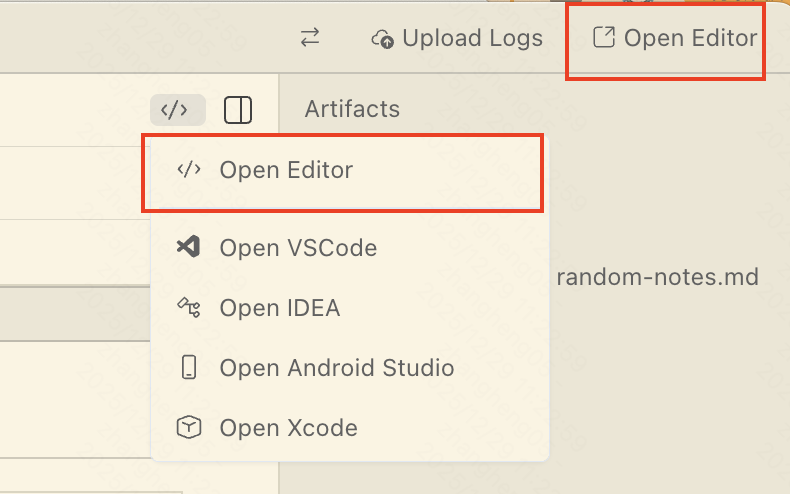Viewport: 790px width, 494px height.
Task: Click the swap arrows icon in toolbar
Action: tap(310, 38)
